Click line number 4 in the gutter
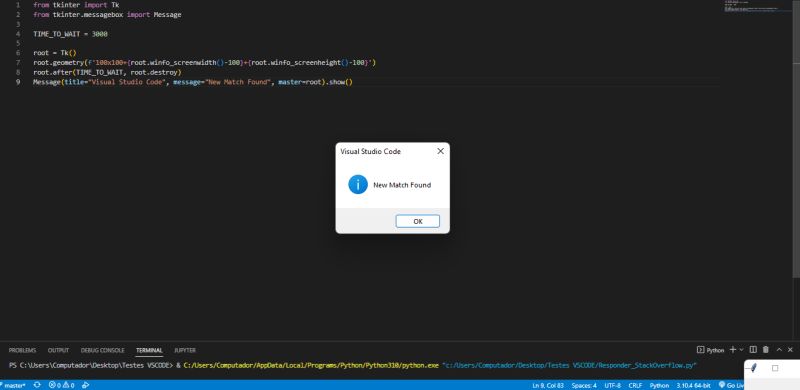The image size is (800, 390). (x=18, y=34)
